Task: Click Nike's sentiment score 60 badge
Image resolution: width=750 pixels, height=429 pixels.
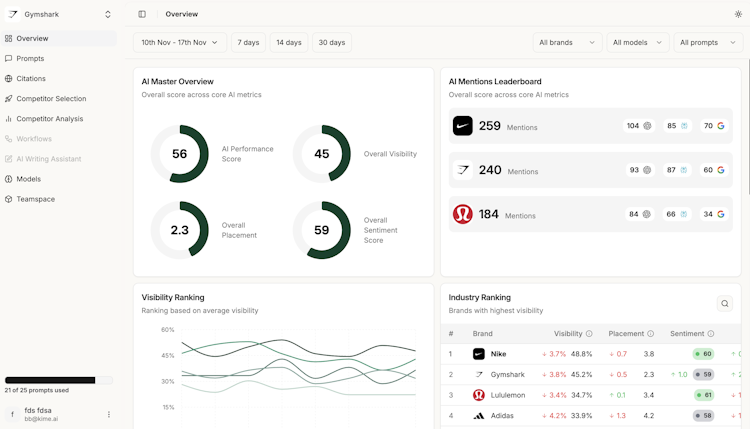Action: 704,354
